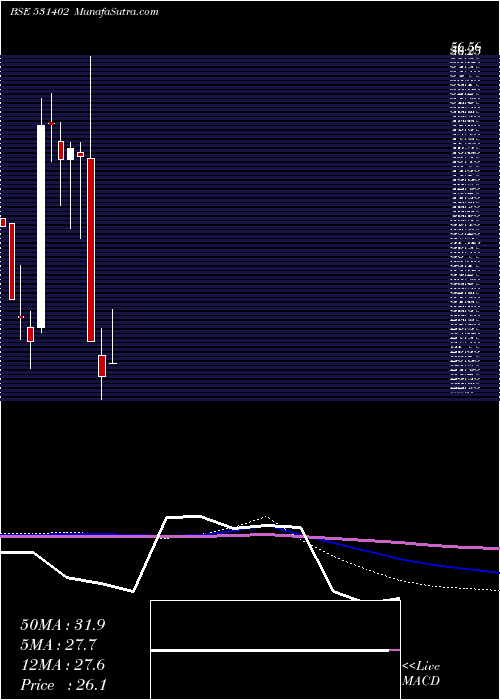Click the BSE 531402 MunafaSutra.com title
The height and width of the screenshot is (700, 500).
(84, 12)
